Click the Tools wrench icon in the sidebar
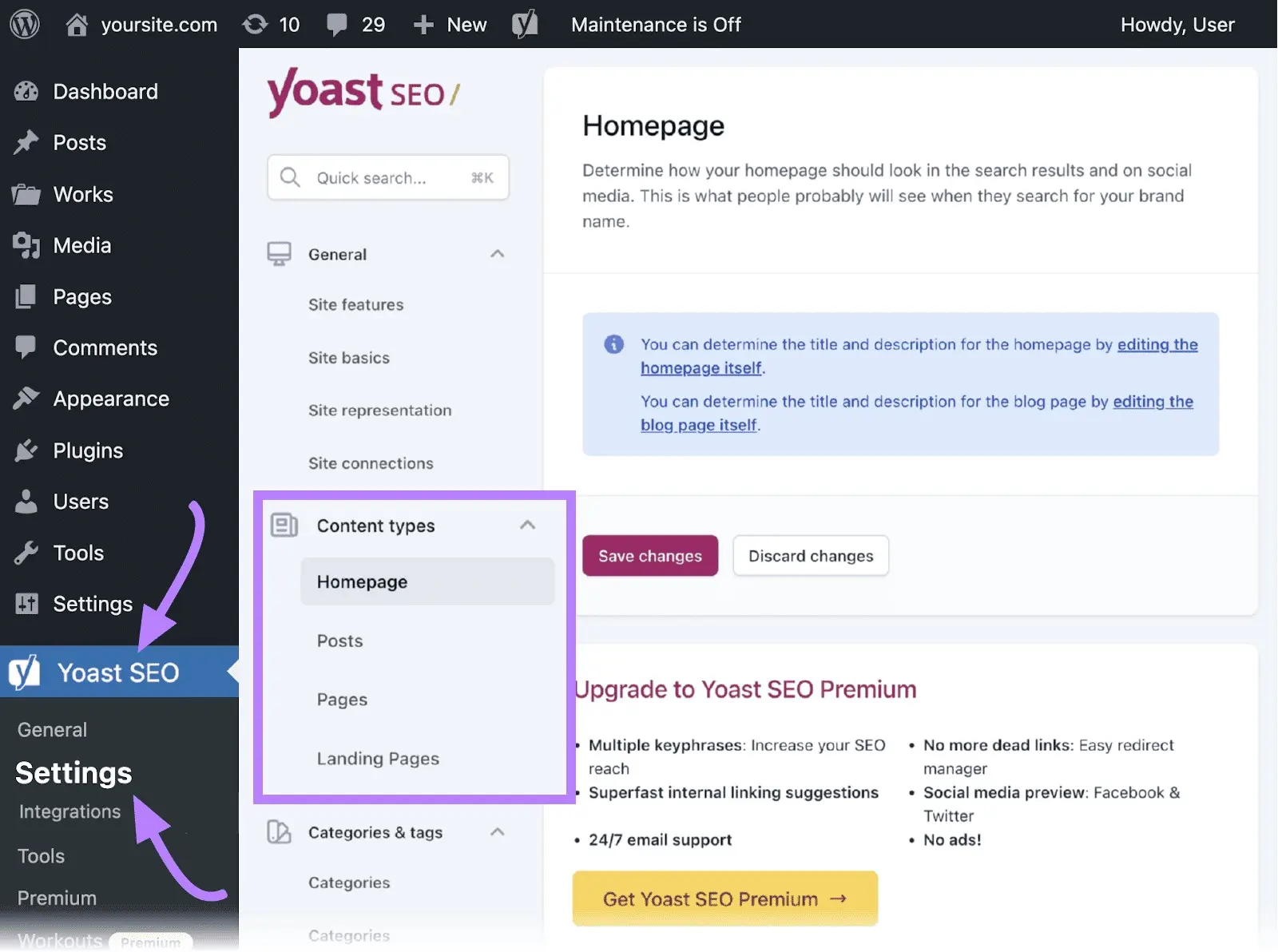 click(26, 552)
